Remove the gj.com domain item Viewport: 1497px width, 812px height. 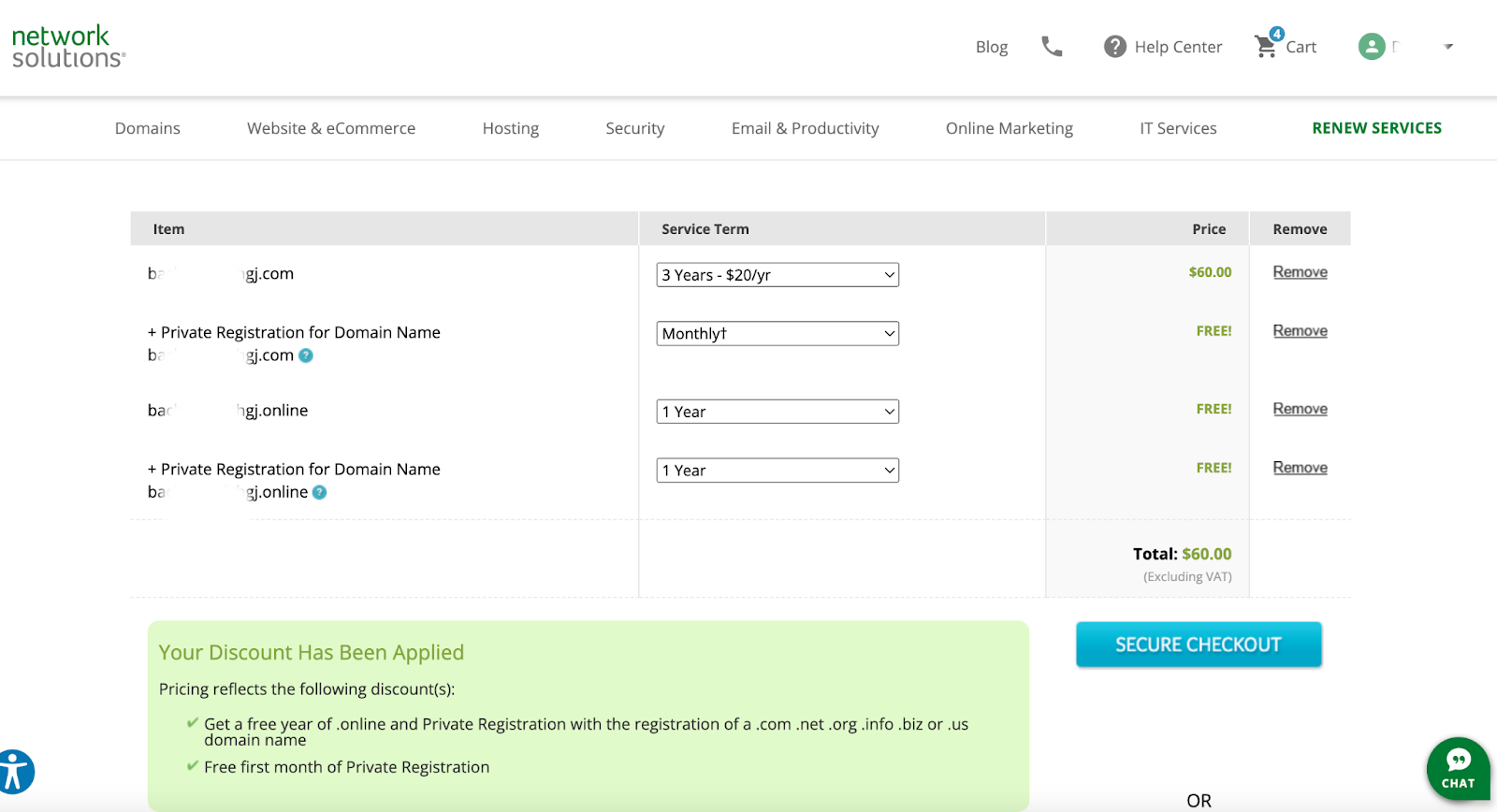pos(1301,272)
